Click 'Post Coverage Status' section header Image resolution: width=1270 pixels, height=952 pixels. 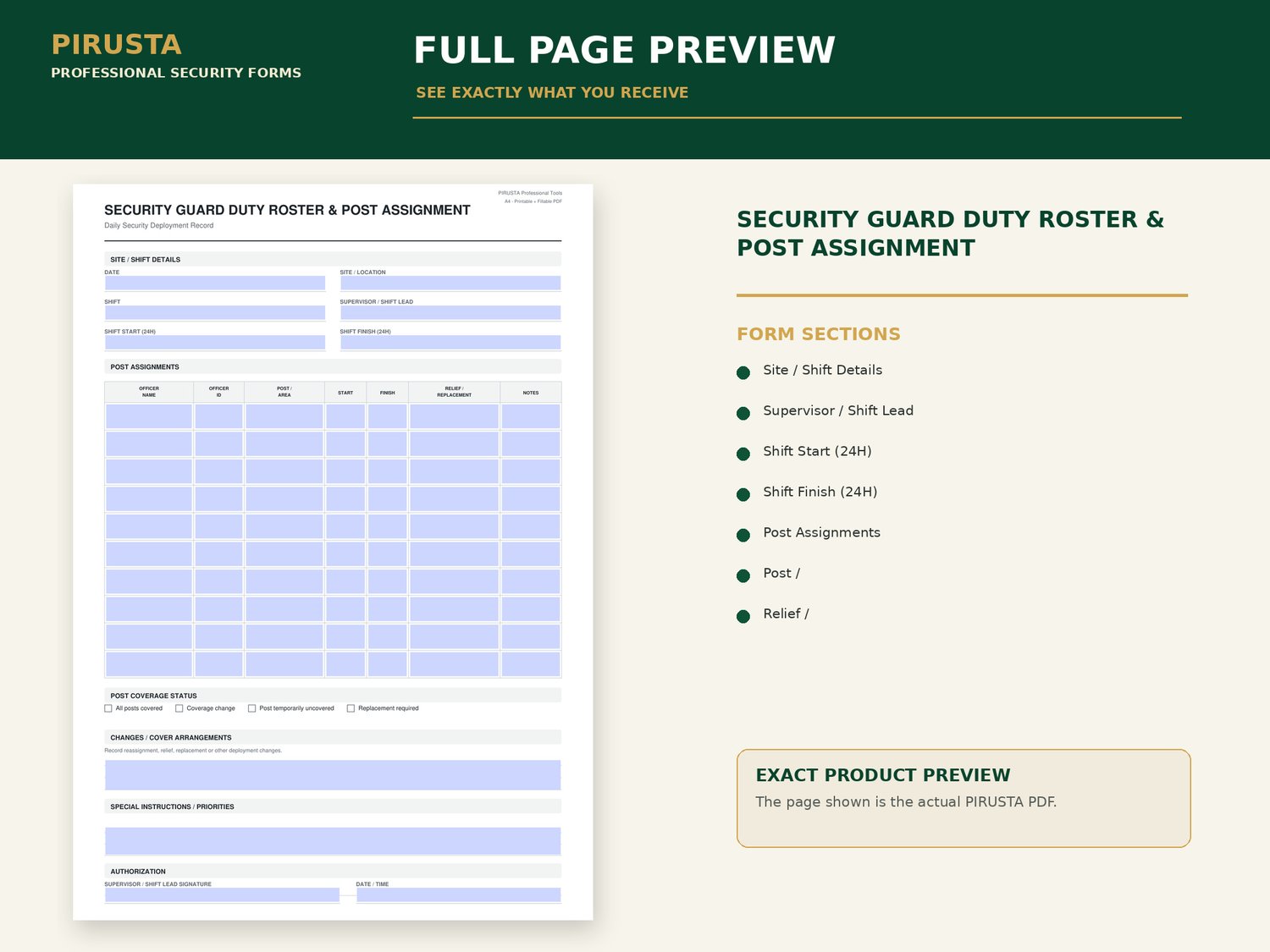pyautogui.click(x=333, y=696)
